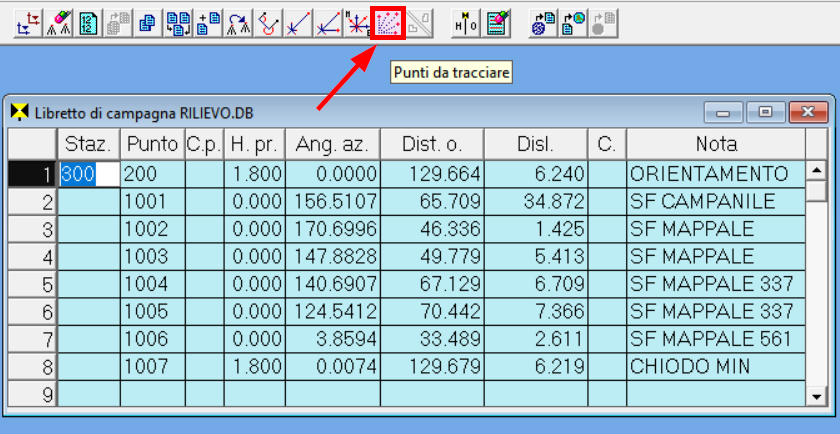The height and width of the screenshot is (434, 840).
Task: Click the list sheet with eraser icon
Action: pos(498,24)
